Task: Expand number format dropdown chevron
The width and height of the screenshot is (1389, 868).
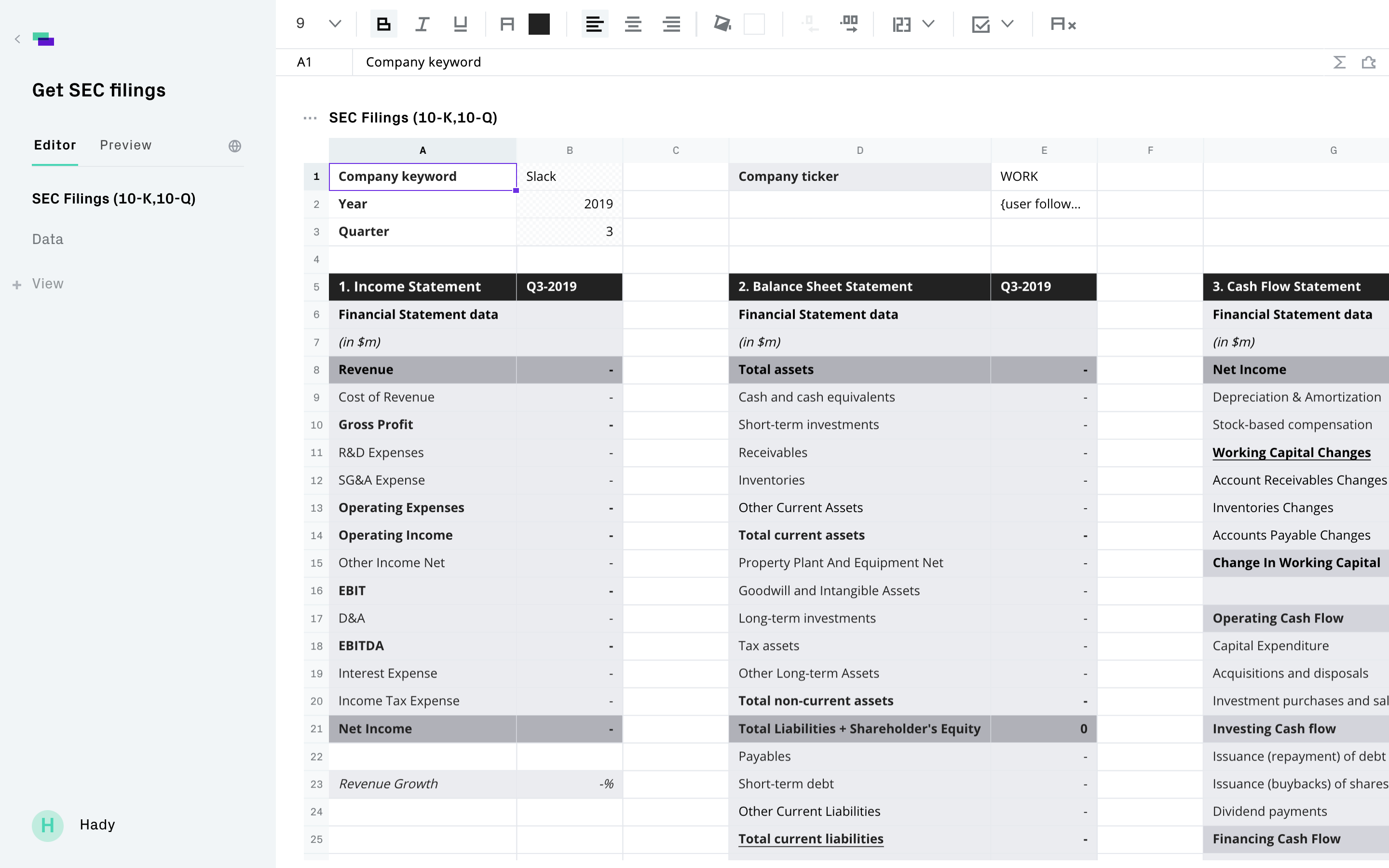Action: point(929,24)
